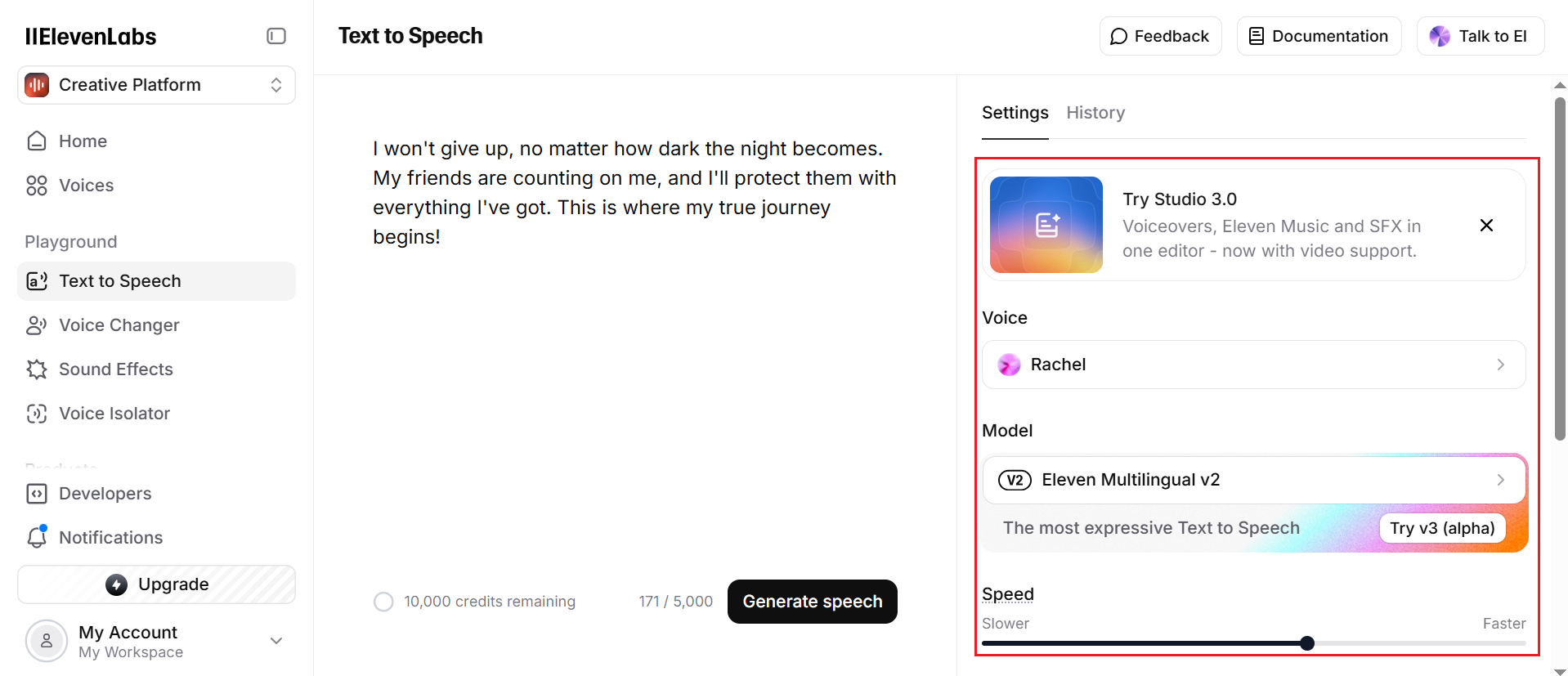Click the Voice Changer icon
This screenshot has height=676, width=1568.
tap(37, 325)
